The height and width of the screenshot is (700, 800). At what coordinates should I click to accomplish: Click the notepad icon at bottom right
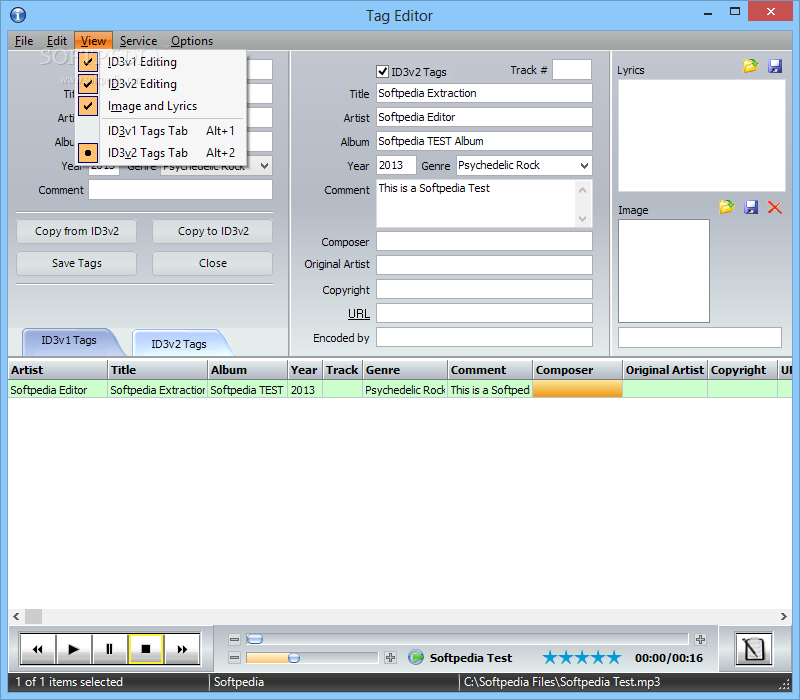point(754,649)
